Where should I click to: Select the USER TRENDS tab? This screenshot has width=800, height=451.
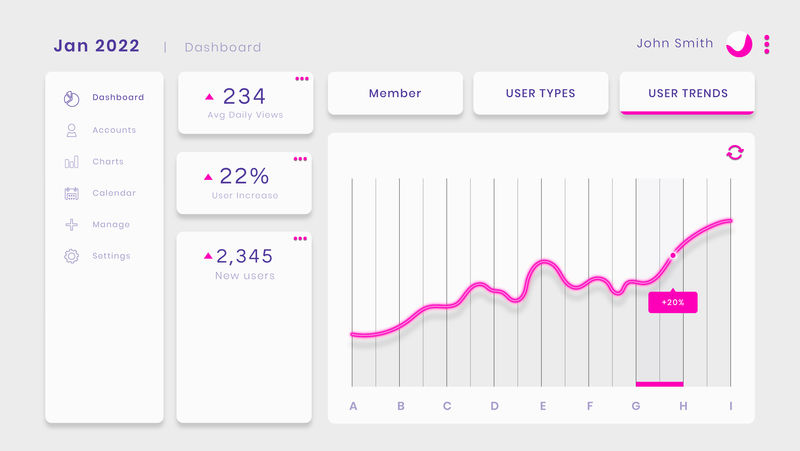click(687, 94)
